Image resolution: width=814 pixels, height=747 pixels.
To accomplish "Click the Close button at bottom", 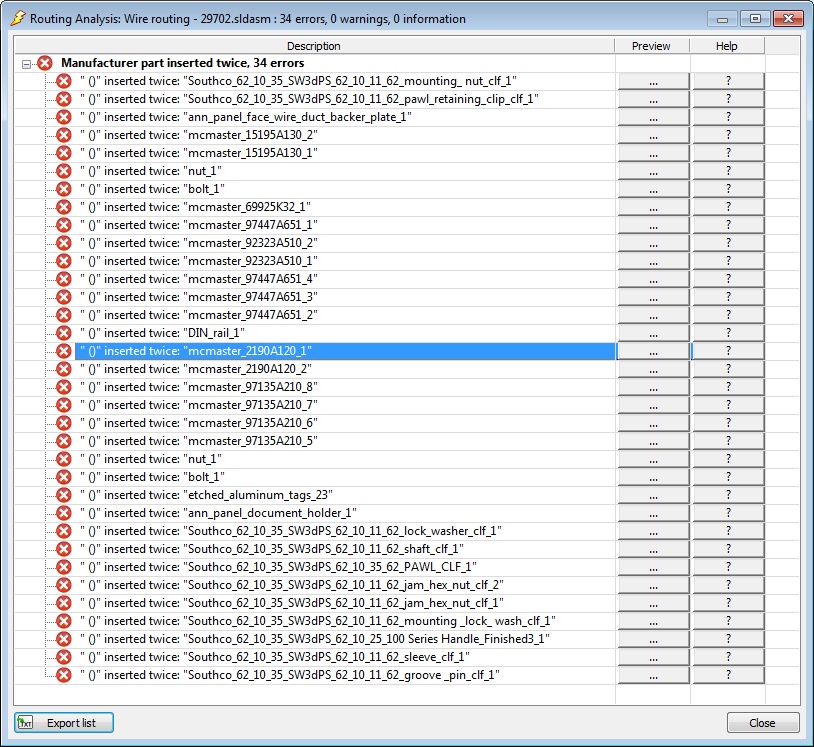I will point(763,723).
